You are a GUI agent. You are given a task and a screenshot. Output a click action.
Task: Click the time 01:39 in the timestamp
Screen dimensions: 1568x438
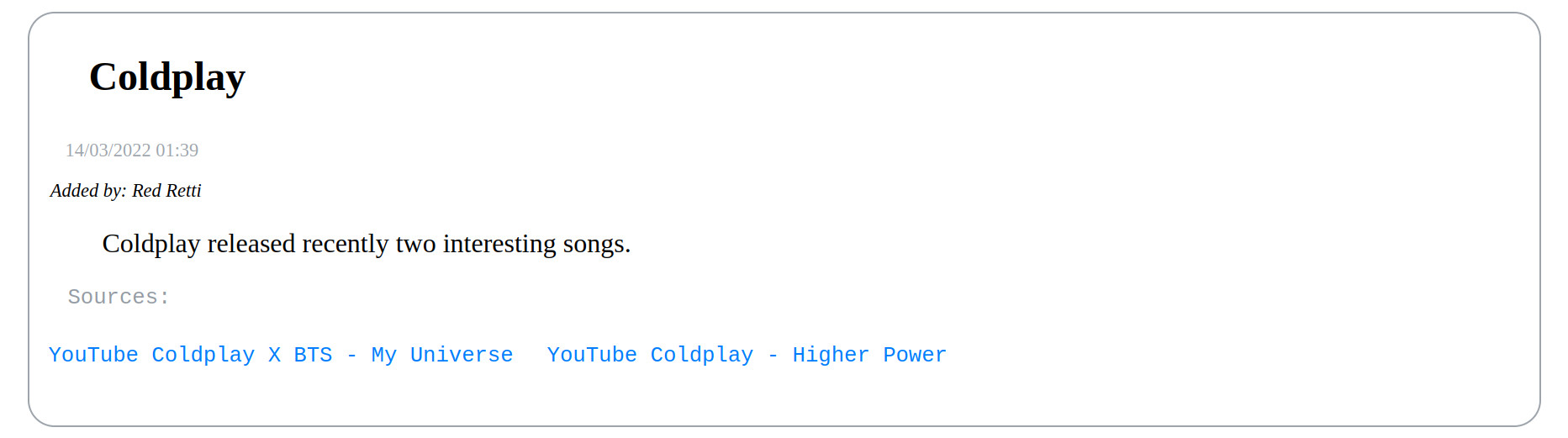click(177, 150)
